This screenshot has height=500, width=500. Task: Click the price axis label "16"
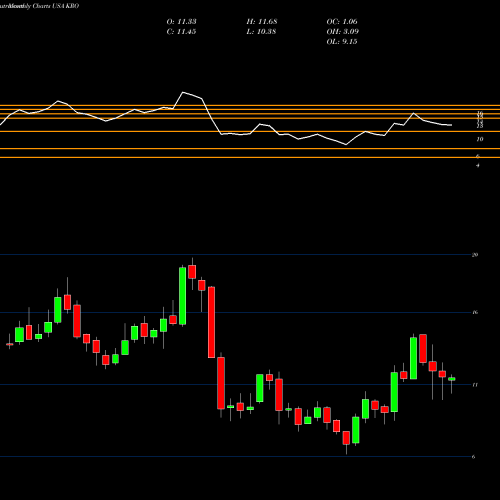475,312
